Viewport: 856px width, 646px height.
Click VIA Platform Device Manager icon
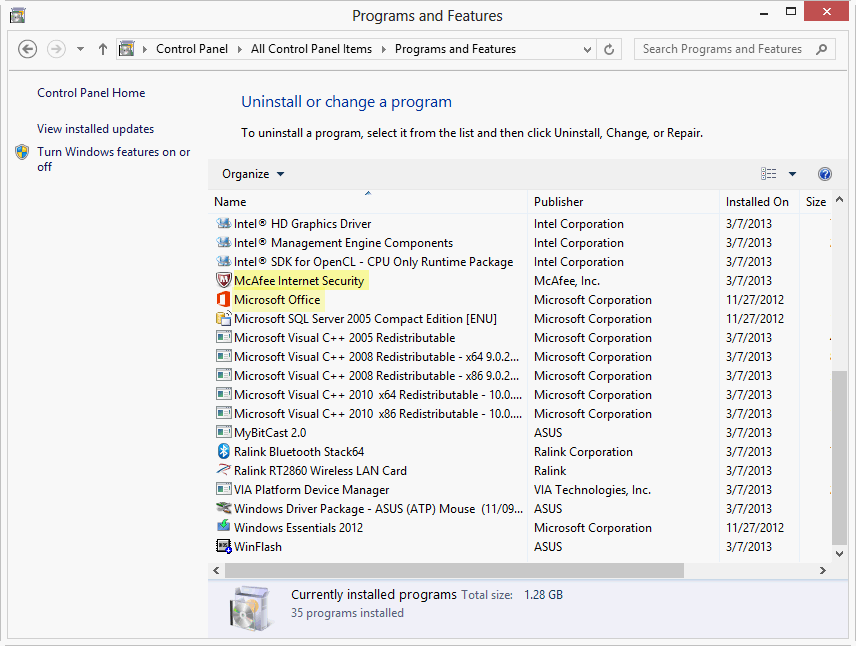[224, 489]
